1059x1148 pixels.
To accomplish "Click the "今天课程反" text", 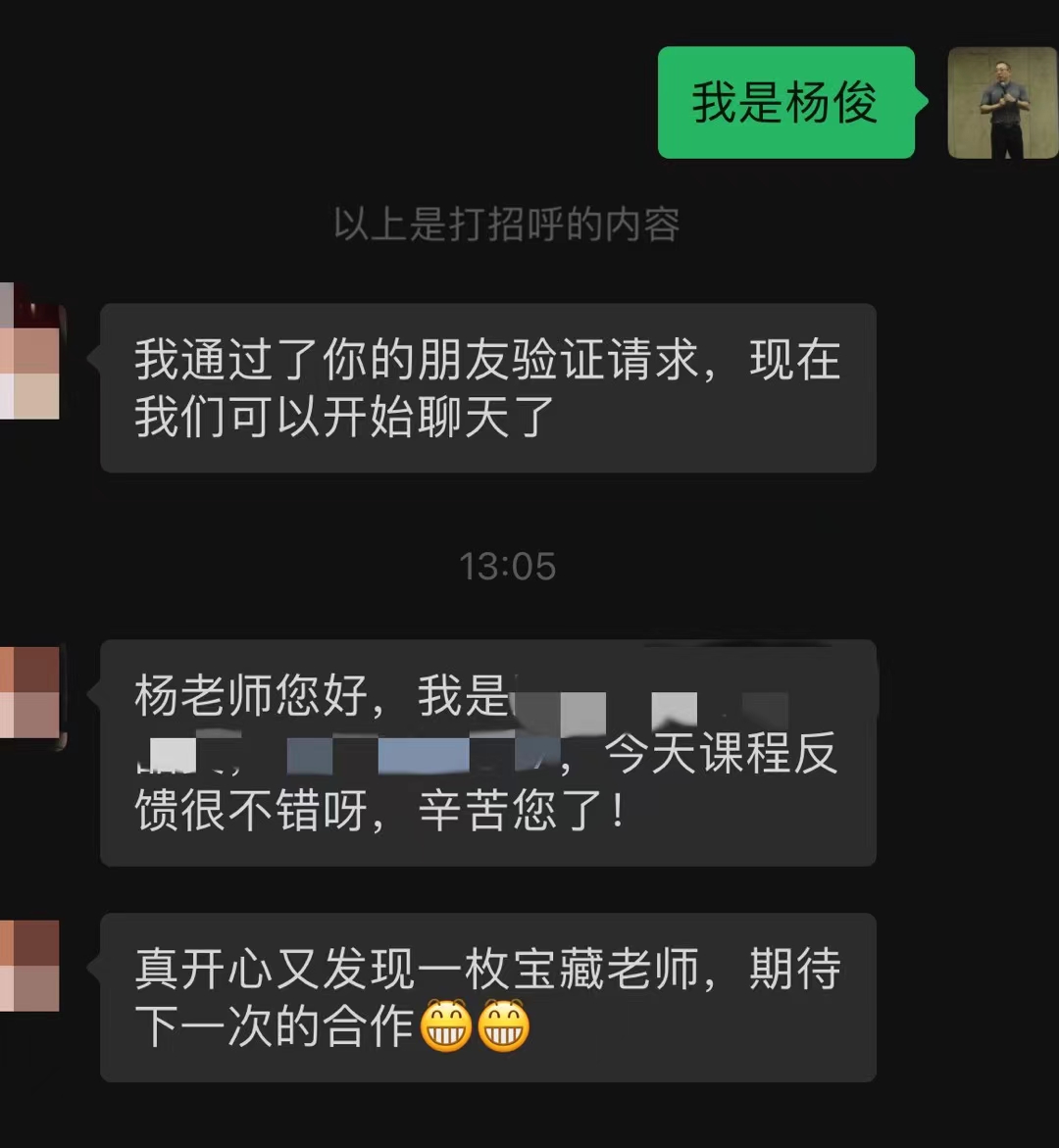I will [722, 753].
